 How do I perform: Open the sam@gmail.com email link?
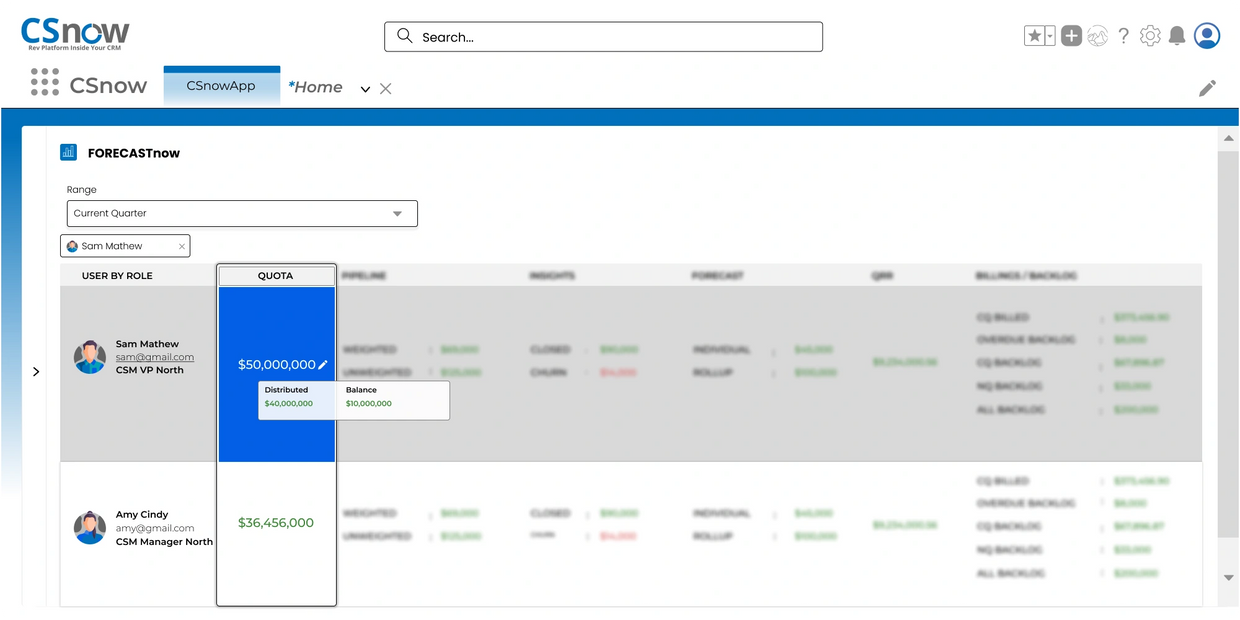(x=155, y=357)
